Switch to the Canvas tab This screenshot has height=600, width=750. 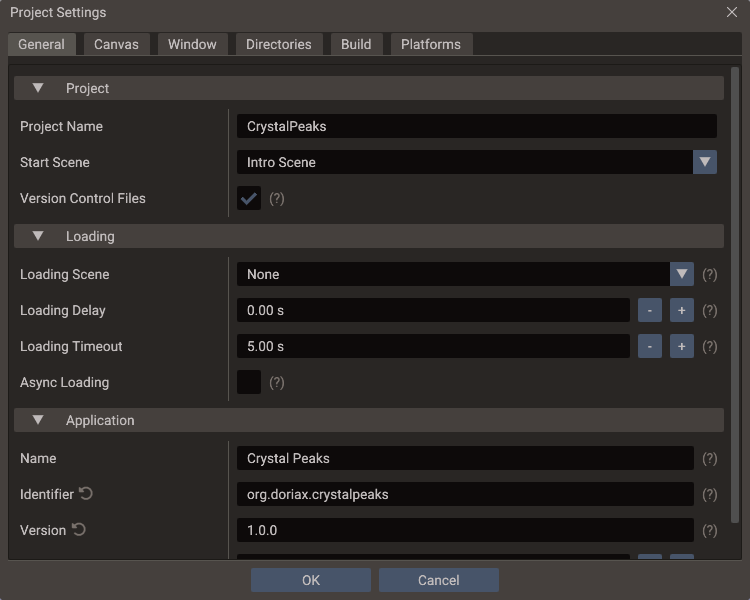(x=117, y=44)
